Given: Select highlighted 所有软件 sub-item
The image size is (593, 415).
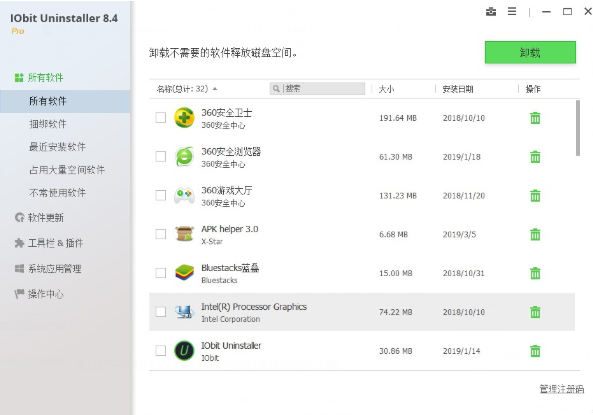Looking at the screenshot, I should click(x=65, y=101).
